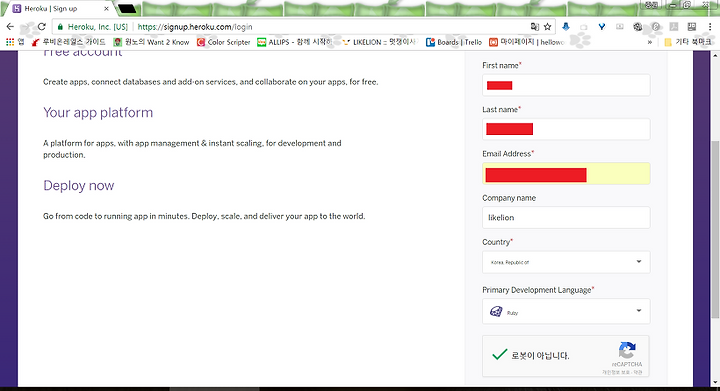Click the Color Scripter bookmark icon
The width and height of the screenshot is (720, 391).
coord(201,42)
